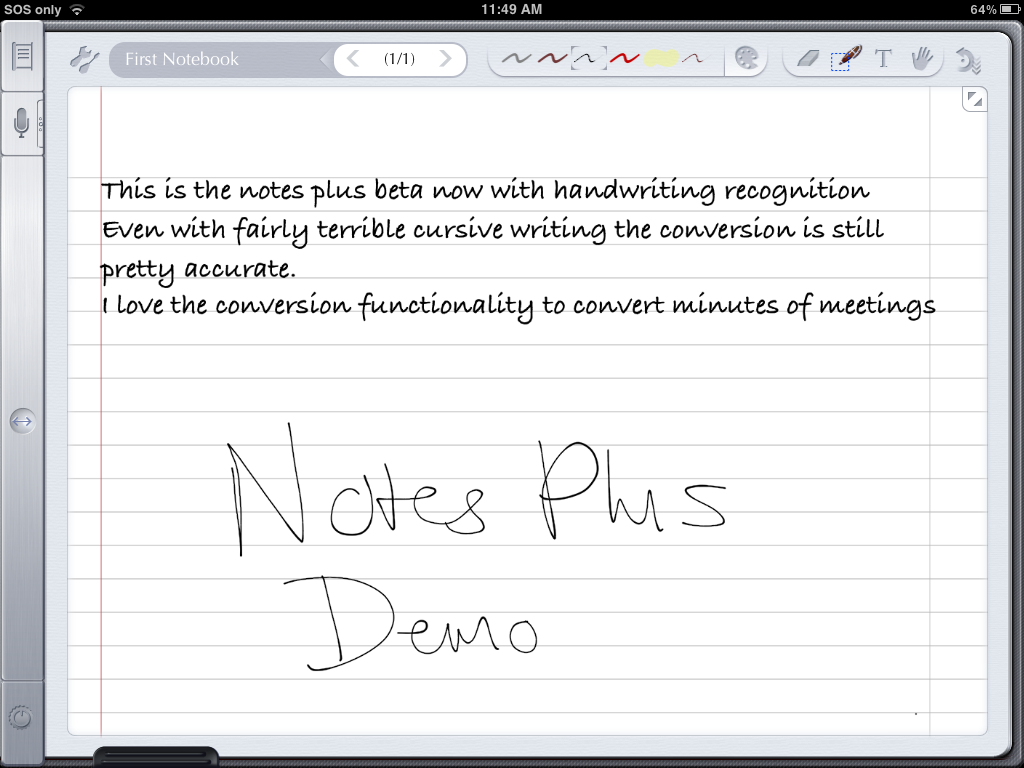Pick the dark red pen stroke preset

pyautogui.click(x=552, y=59)
